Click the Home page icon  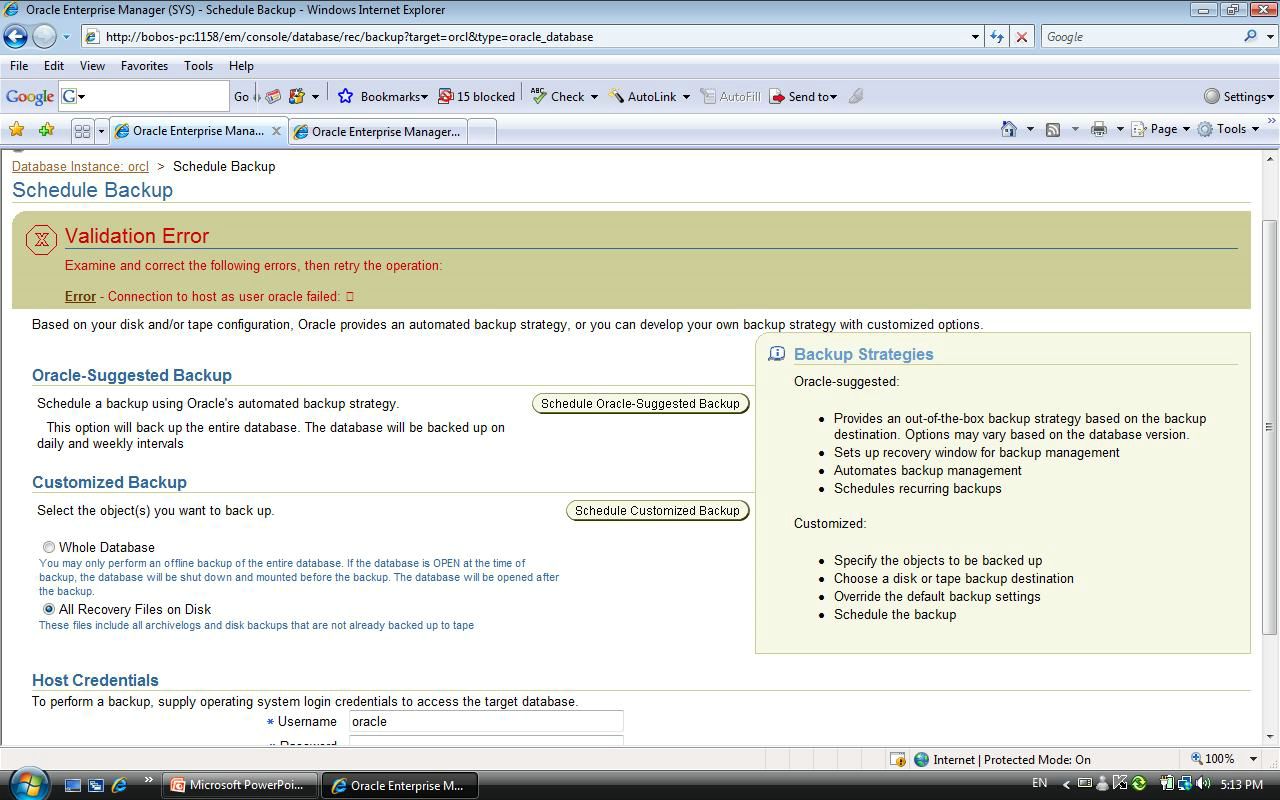click(x=1009, y=129)
